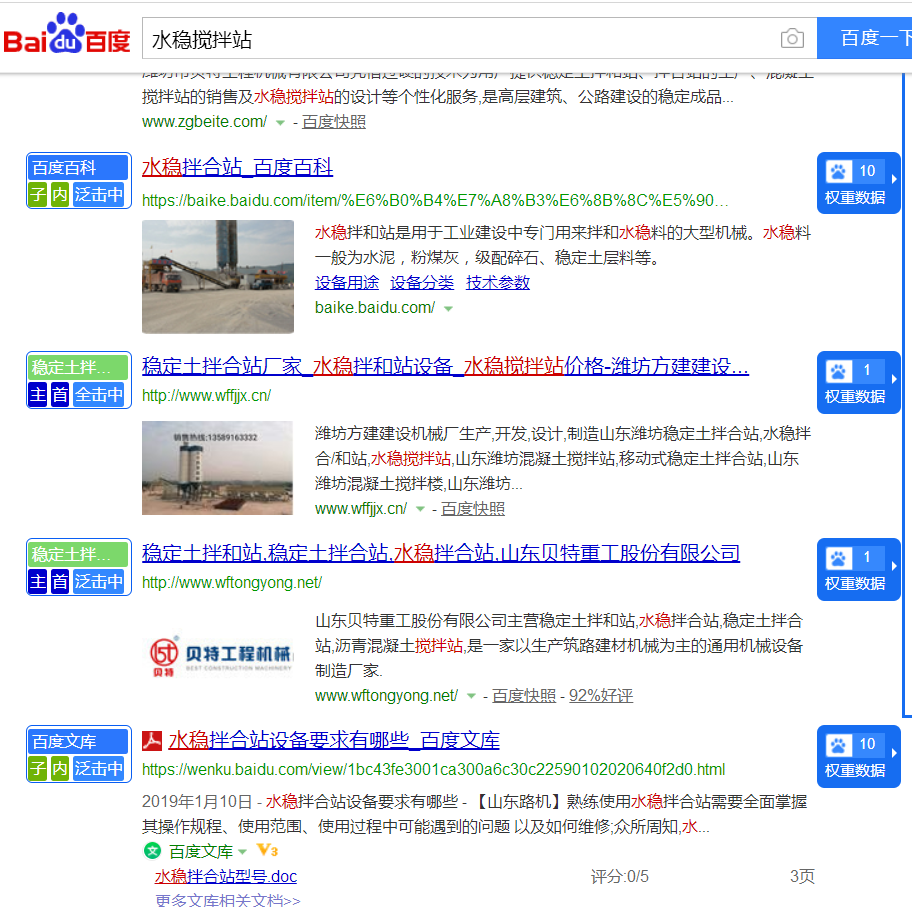Click the 内 tag under the 百度百科 badge
The width and height of the screenshot is (912, 907).
pyautogui.click(x=60, y=194)
